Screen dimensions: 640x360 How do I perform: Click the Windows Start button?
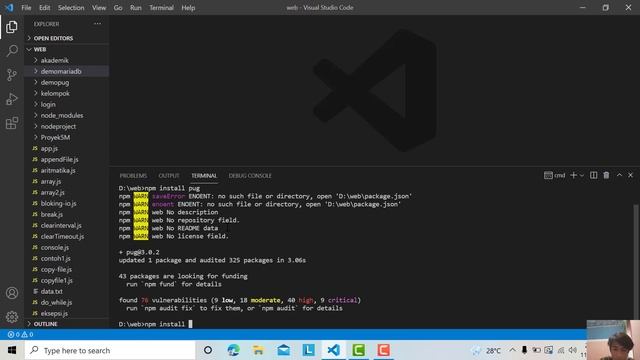[x=12, y=350]
